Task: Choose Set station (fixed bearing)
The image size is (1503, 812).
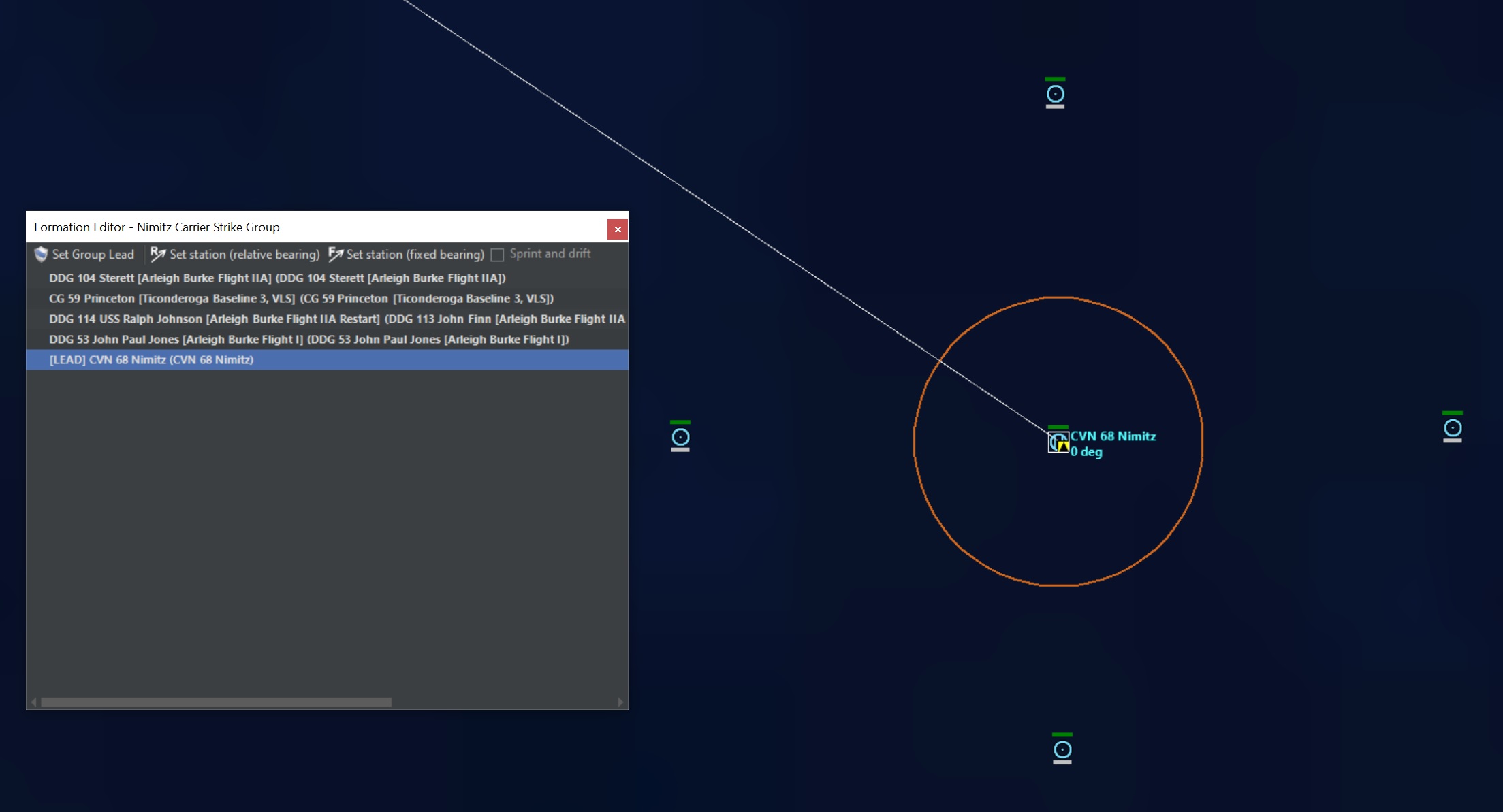Action: [x=415, y=255]
